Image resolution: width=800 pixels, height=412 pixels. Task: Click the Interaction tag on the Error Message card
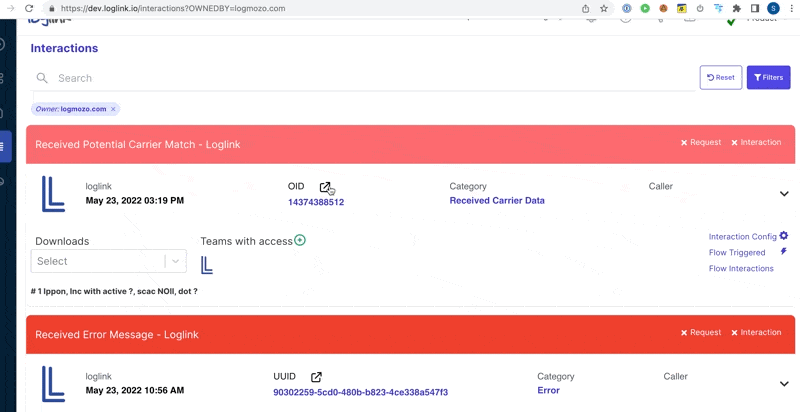[756, 332]
